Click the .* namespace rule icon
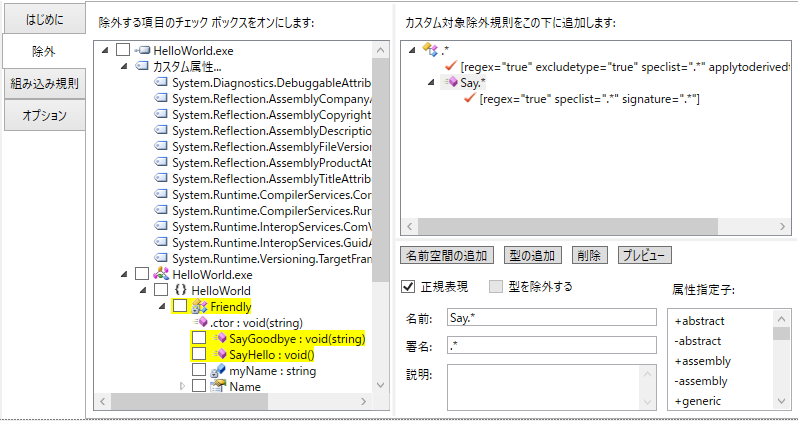Image resolution: width=798 pixels, height=421 pixels. tap(430, 49)
